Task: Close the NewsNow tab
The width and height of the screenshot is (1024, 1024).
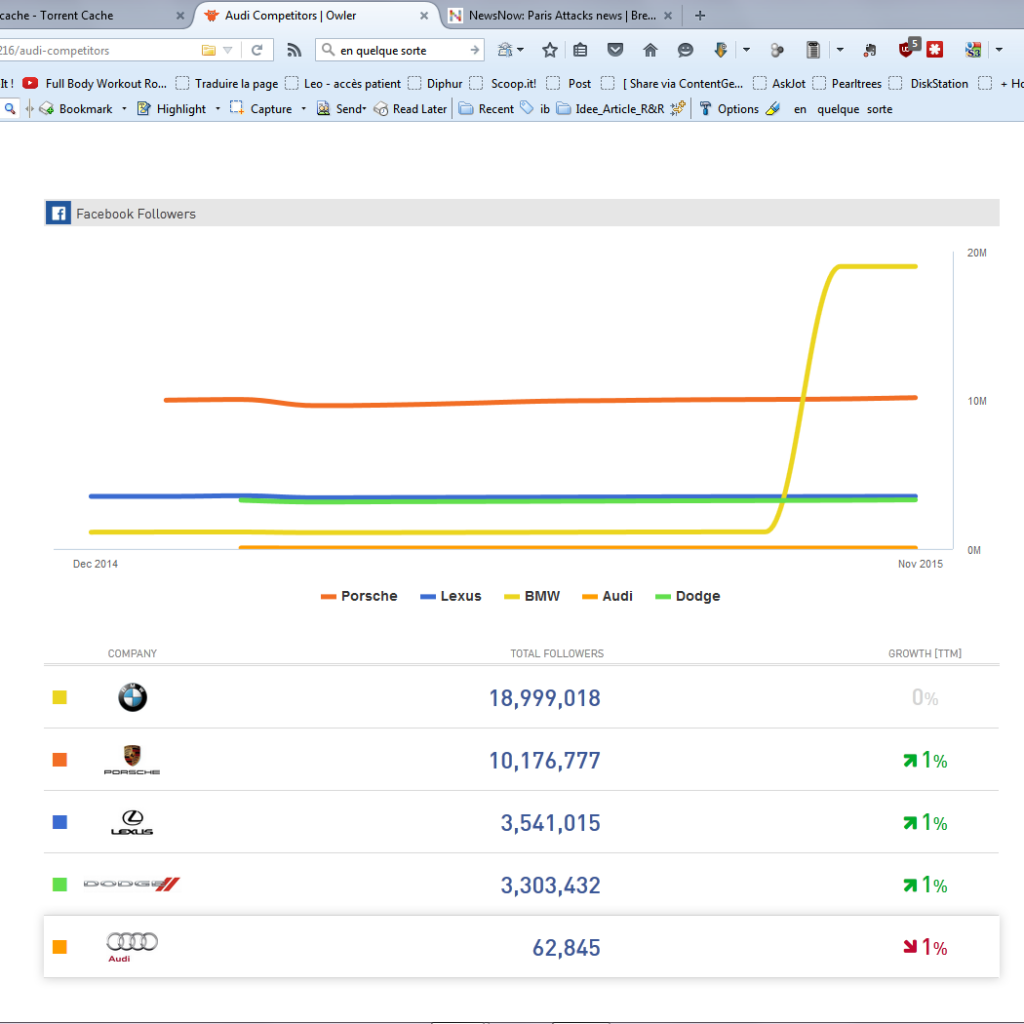Action: 667,16
